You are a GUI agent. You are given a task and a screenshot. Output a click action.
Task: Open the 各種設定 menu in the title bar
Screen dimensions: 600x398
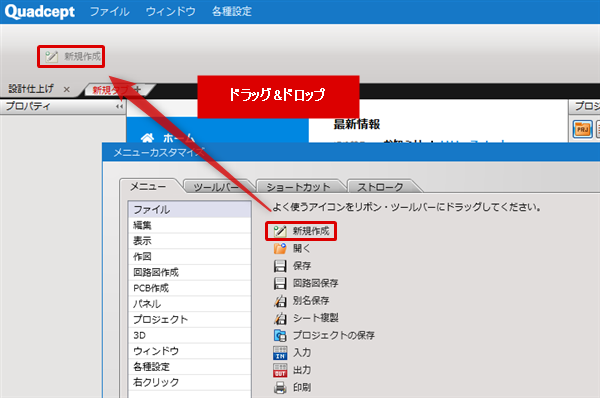(232, 11)
